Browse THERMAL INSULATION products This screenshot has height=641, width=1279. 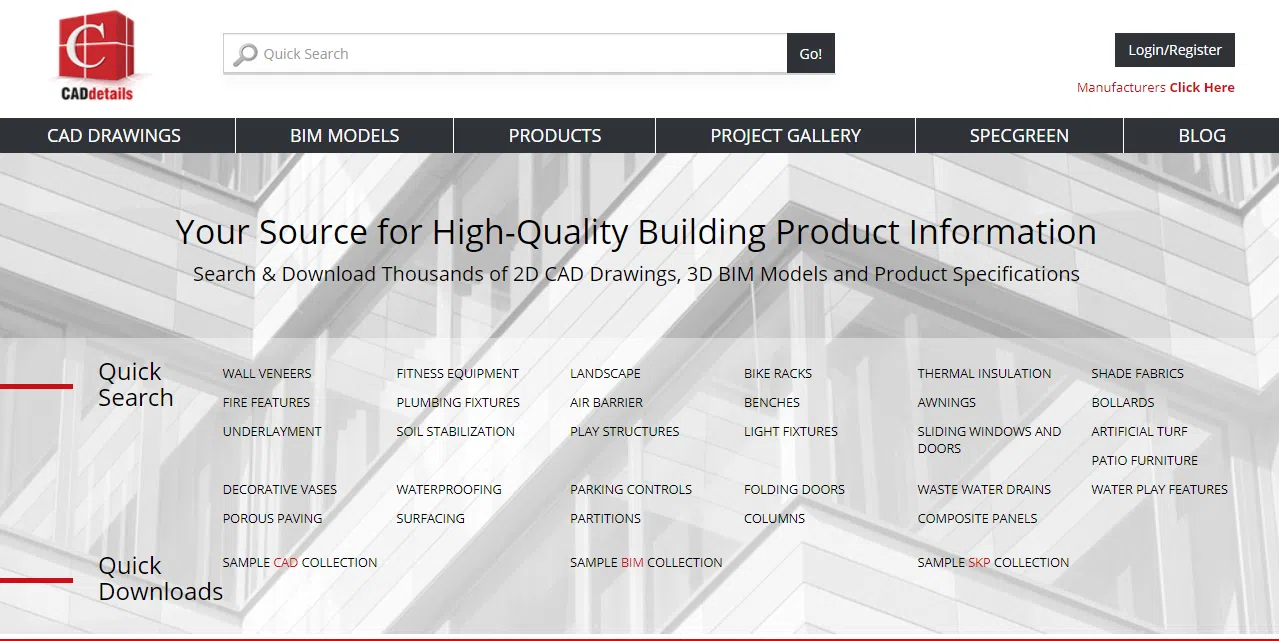[x=984, y=373]
